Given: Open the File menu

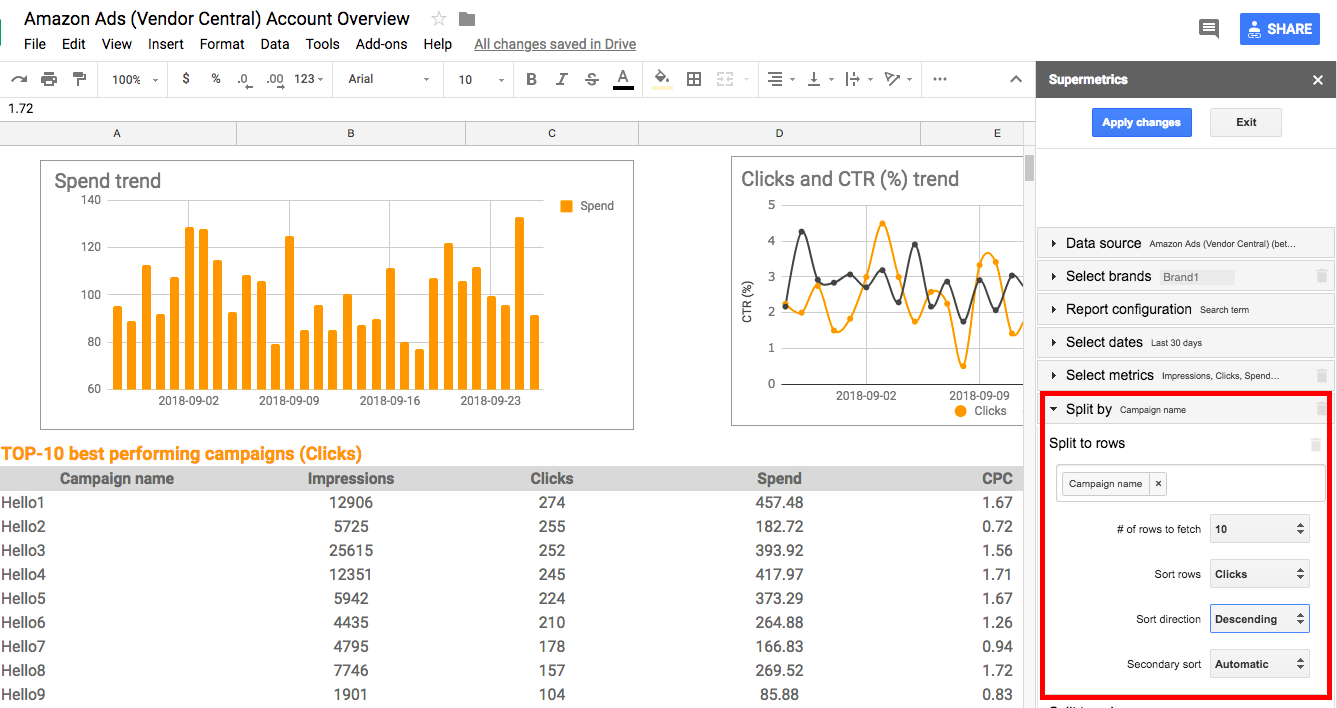Looking at the screenshot, I should coord(35,44).
